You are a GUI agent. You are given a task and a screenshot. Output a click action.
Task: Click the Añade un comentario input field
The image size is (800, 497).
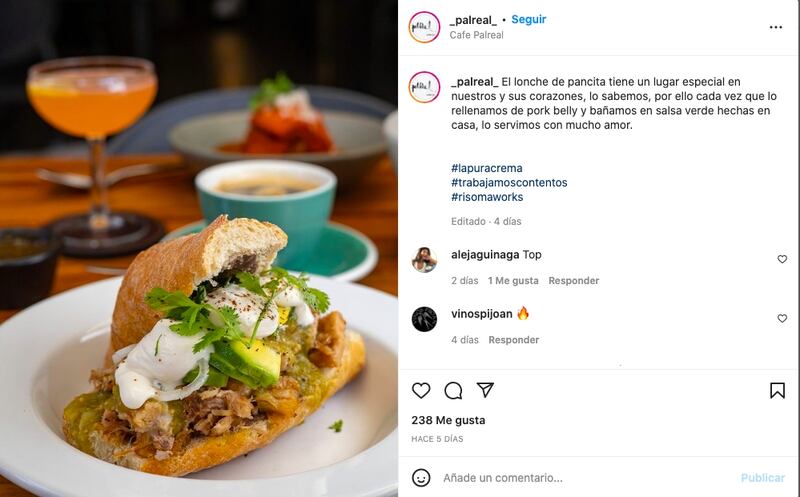click(587, 478)
